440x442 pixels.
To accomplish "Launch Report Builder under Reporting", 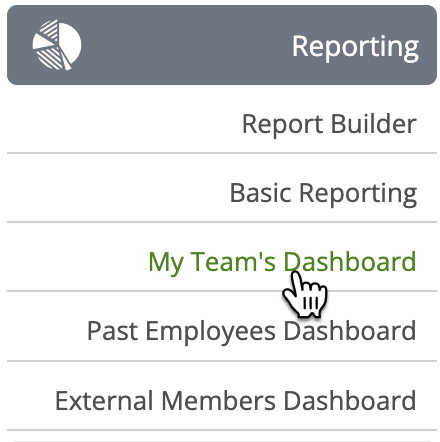I will coord(329,124).
